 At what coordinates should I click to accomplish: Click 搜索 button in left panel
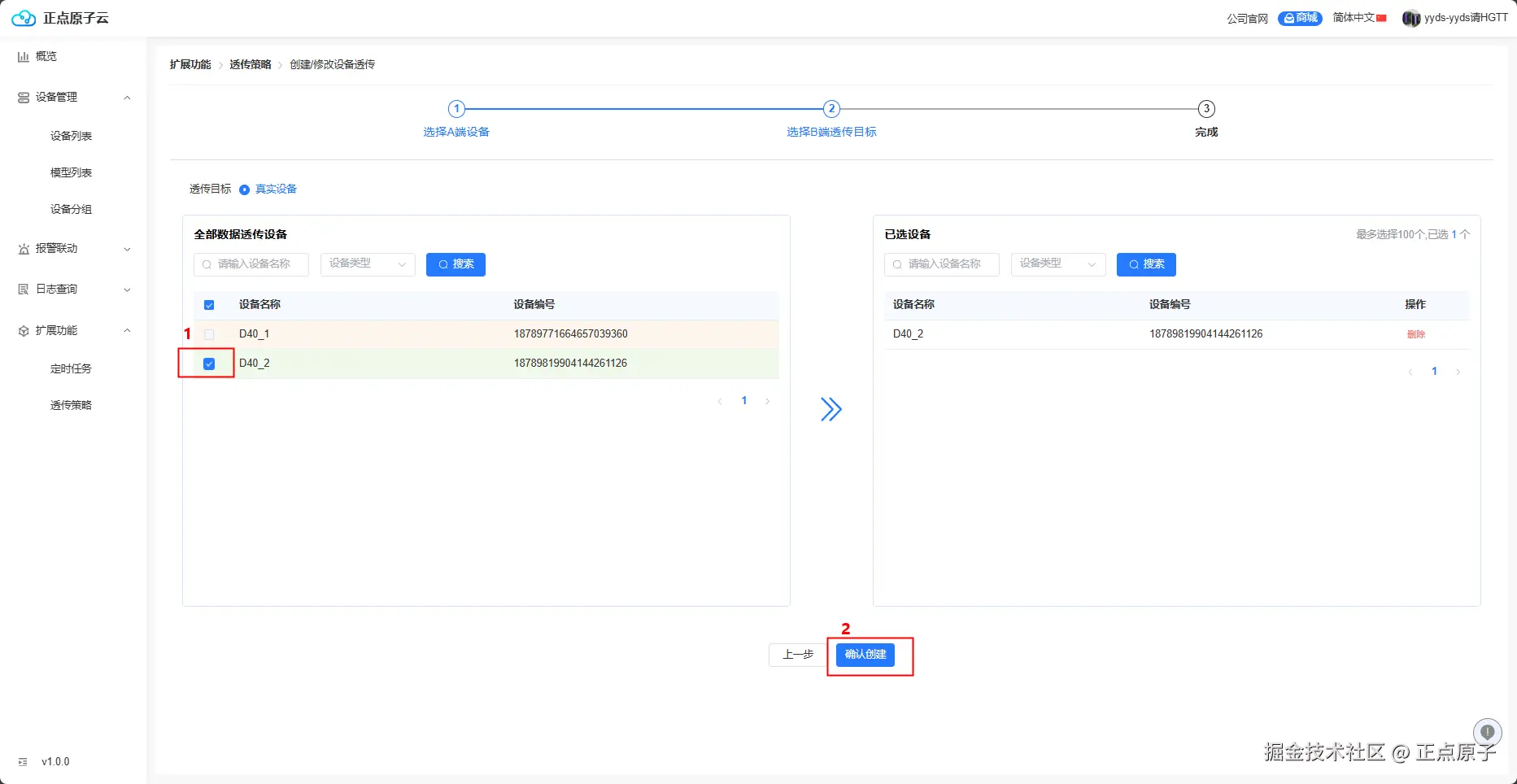pos(456,264)
